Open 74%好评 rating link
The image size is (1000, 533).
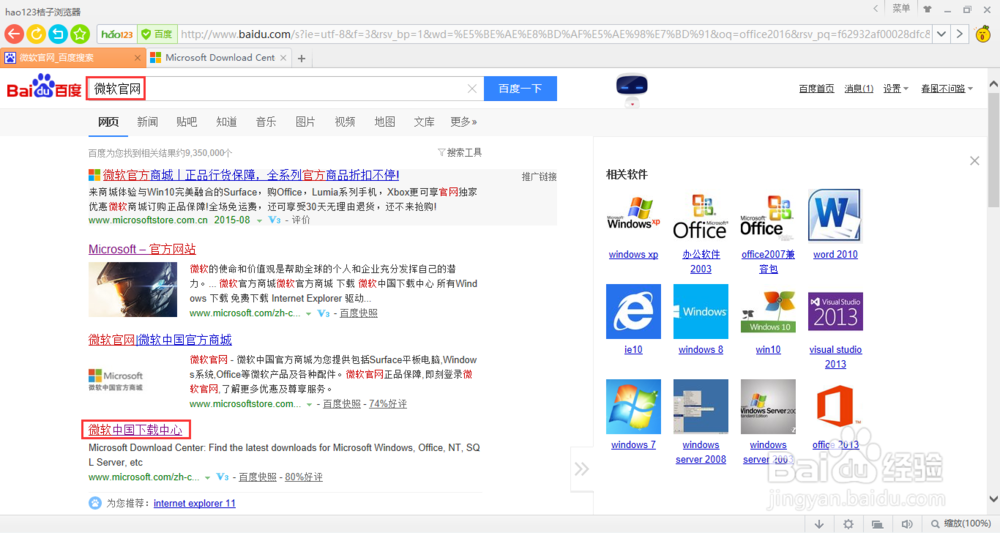(388, 404)
